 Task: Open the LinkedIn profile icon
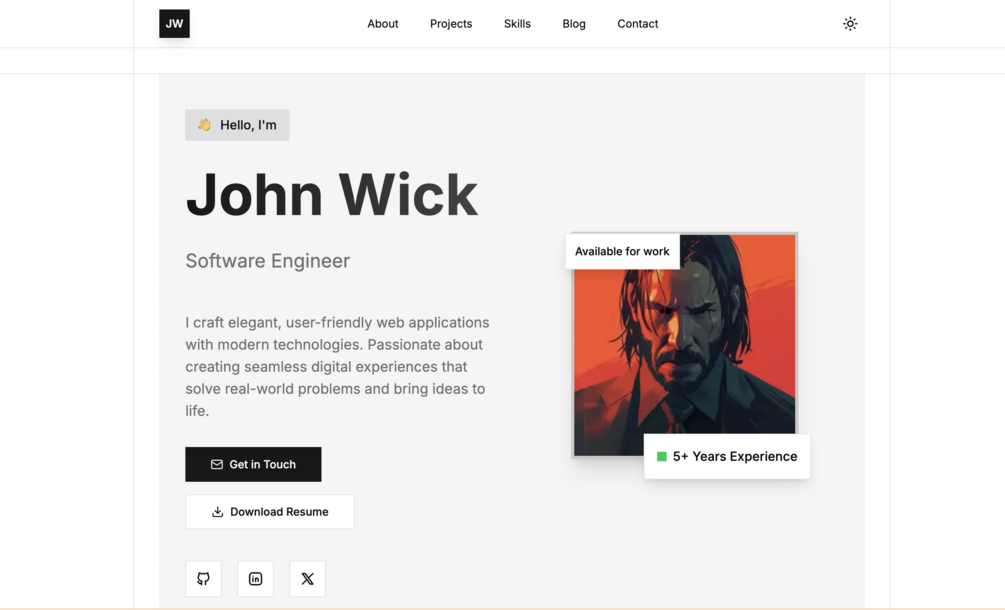coord(255,579)
